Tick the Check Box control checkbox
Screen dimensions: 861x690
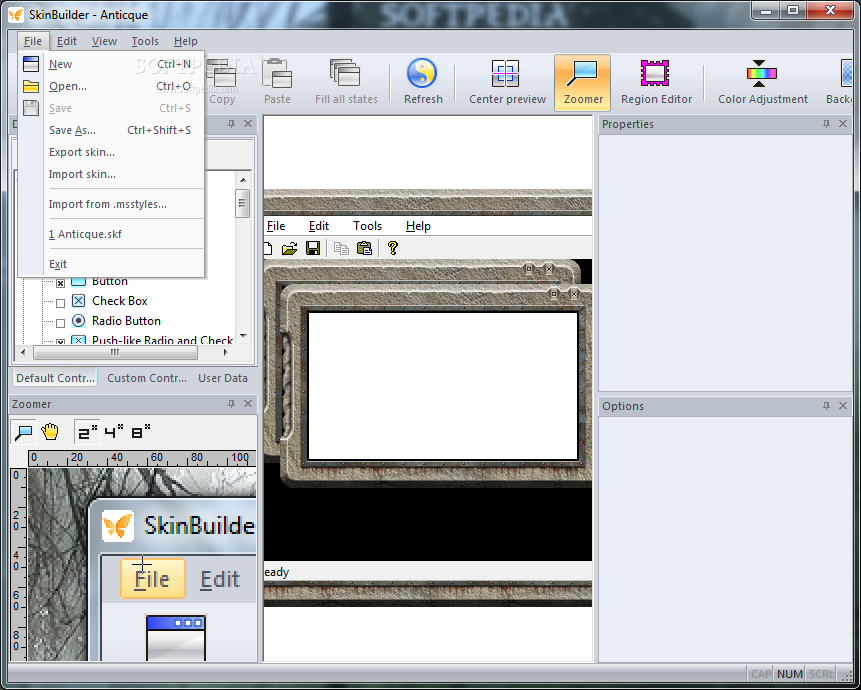tap(60, 303)
